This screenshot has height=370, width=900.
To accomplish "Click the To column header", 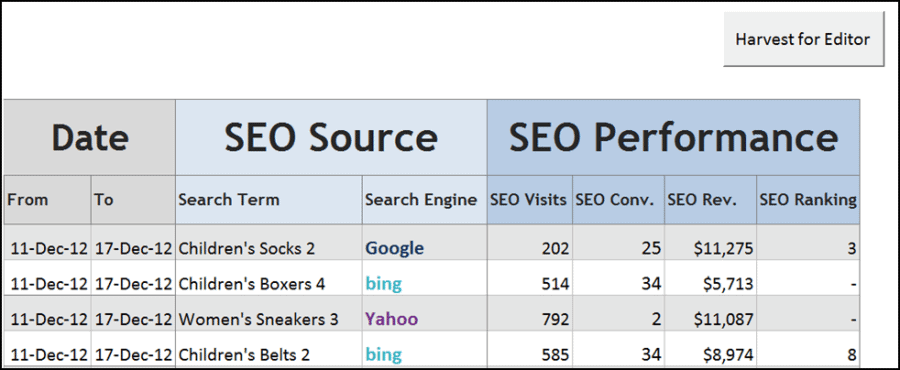I will tap(133, 200).
